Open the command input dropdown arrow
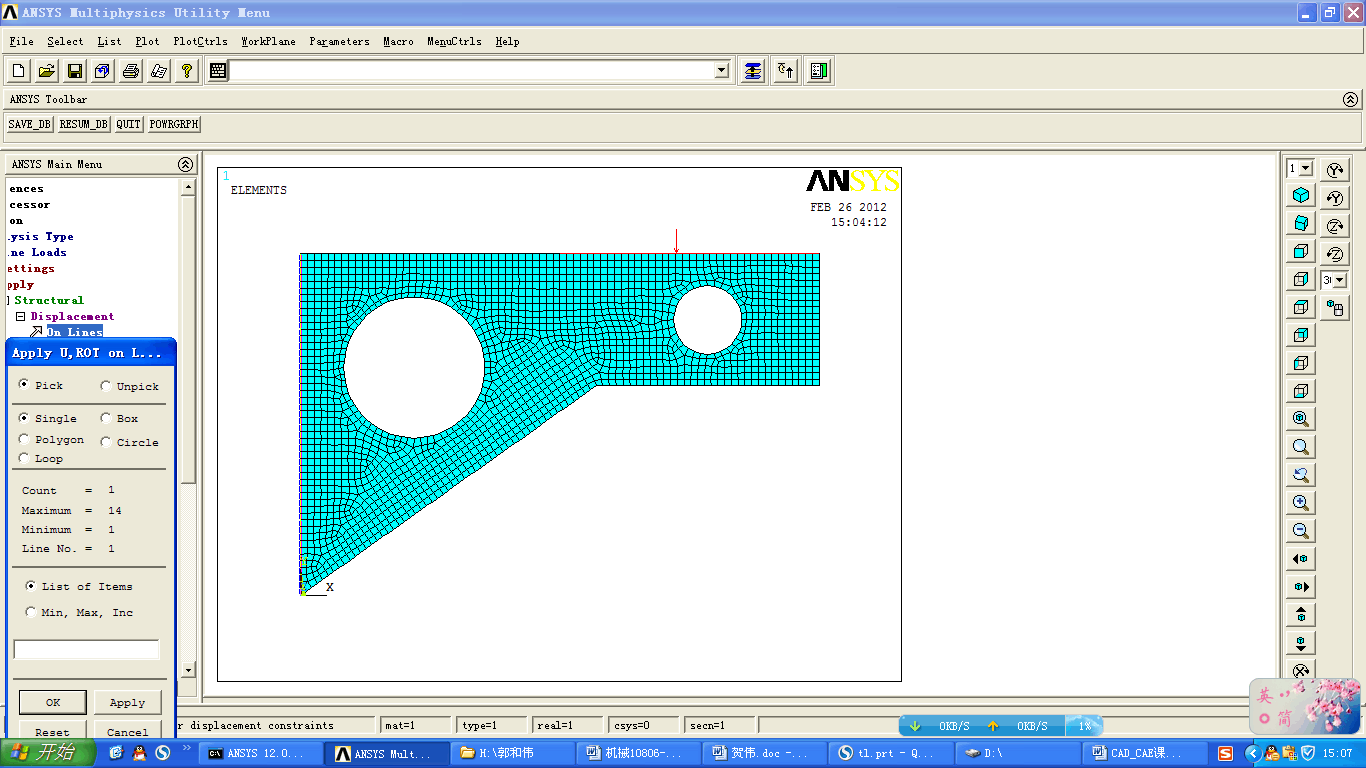 (x=722, y=71)
